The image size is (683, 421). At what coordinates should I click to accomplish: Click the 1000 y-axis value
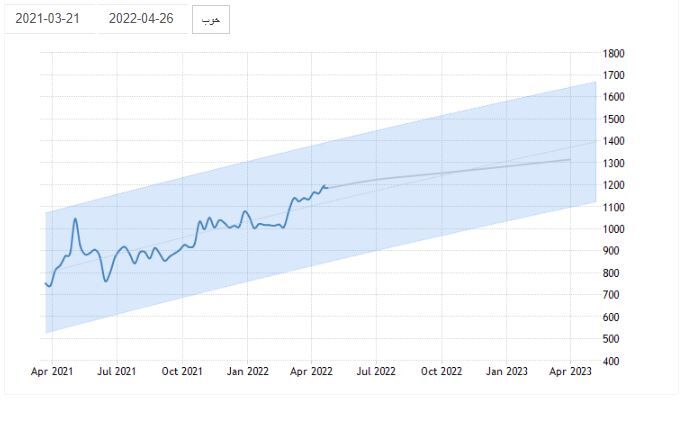[614, 229]
